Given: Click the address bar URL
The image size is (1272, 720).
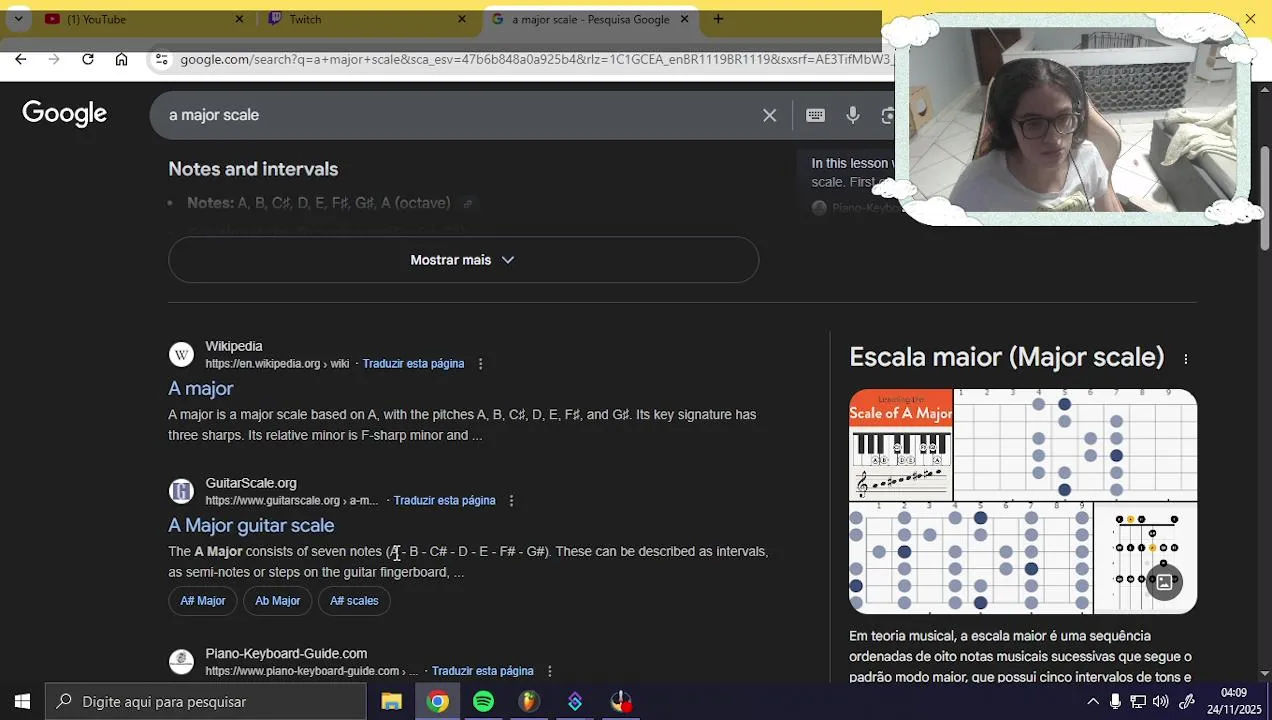Looking at the screenshot, I should (x=535, y=60).
